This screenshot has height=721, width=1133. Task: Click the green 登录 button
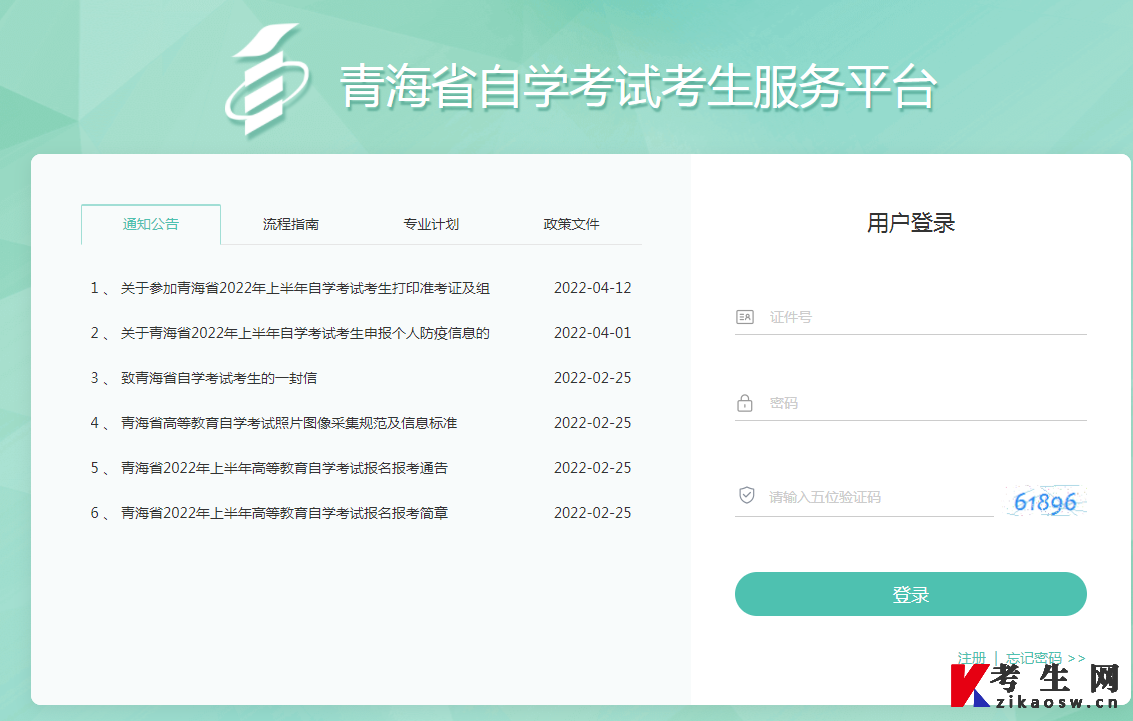(910, 594)
